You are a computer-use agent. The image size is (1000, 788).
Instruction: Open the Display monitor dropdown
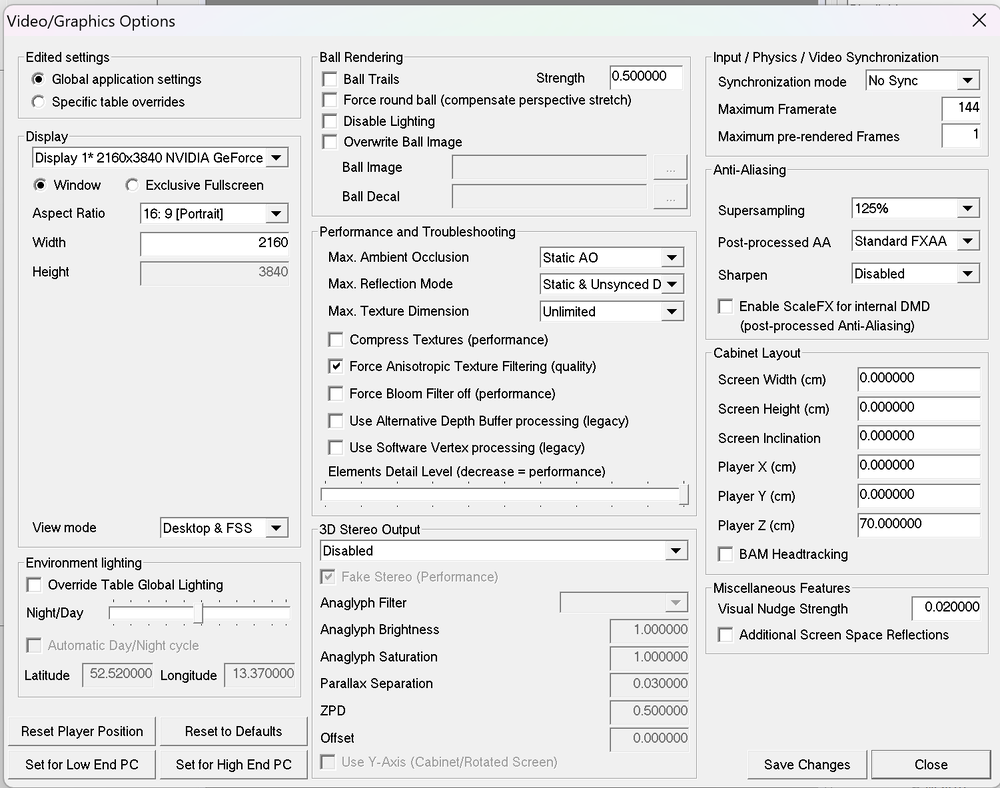pyautogui.click(x=160, y=157)
